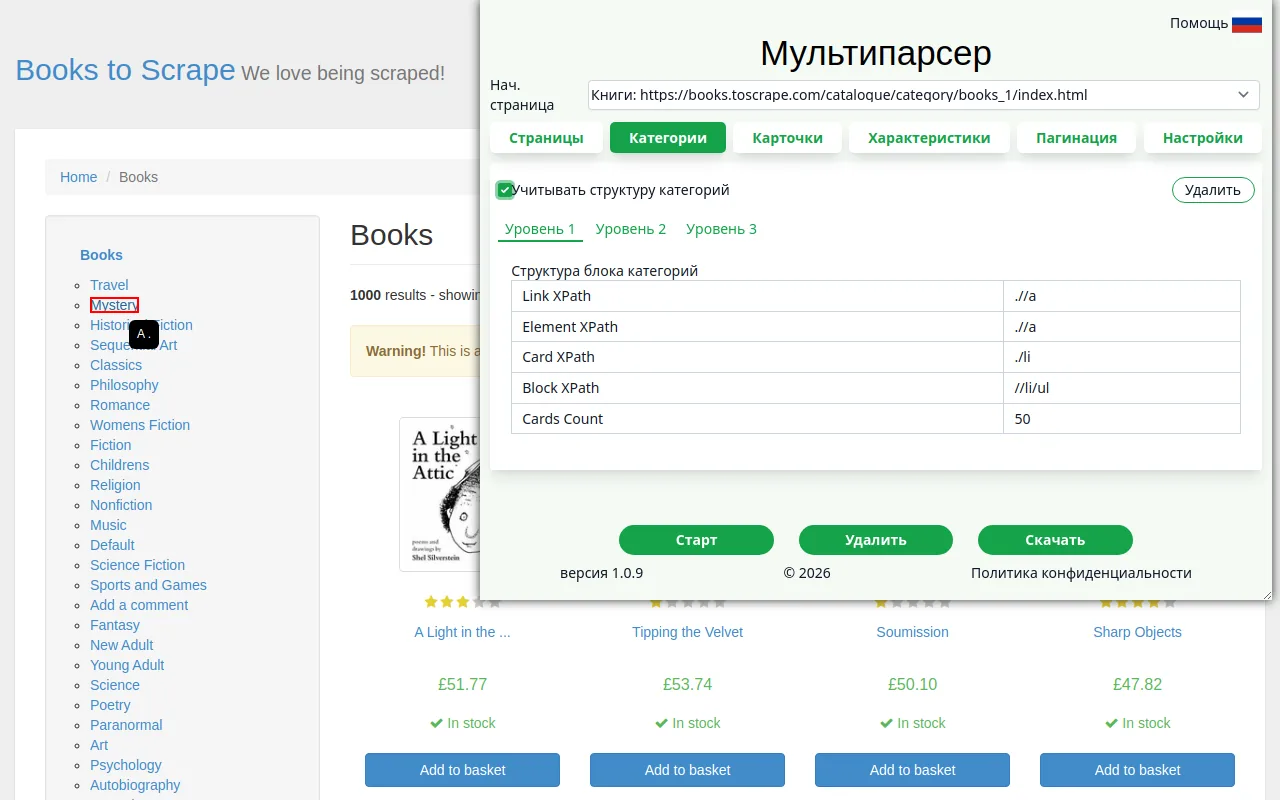Screen dimensions: 1280x800
Task: Click the Cards Count value 50
Action: (1121, 419)
